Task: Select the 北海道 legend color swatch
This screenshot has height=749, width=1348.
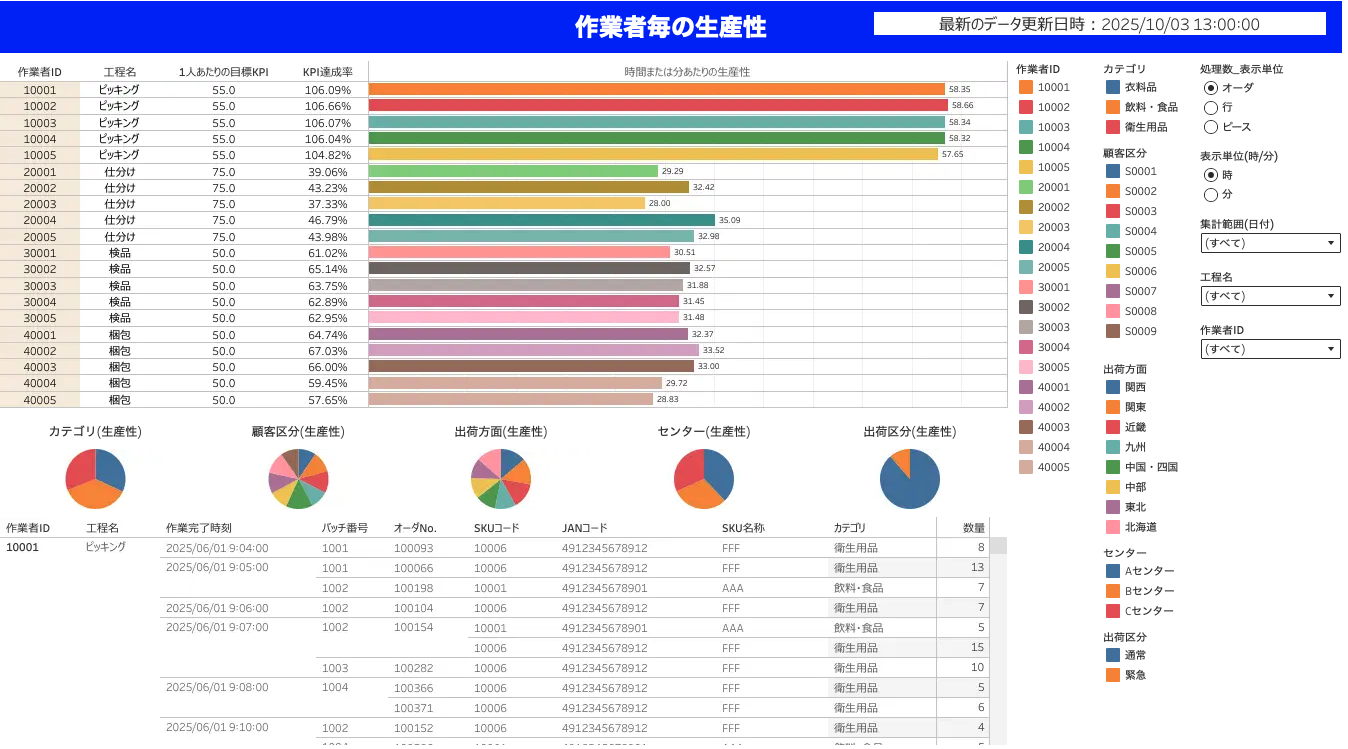Action: tap(1113, 527)
